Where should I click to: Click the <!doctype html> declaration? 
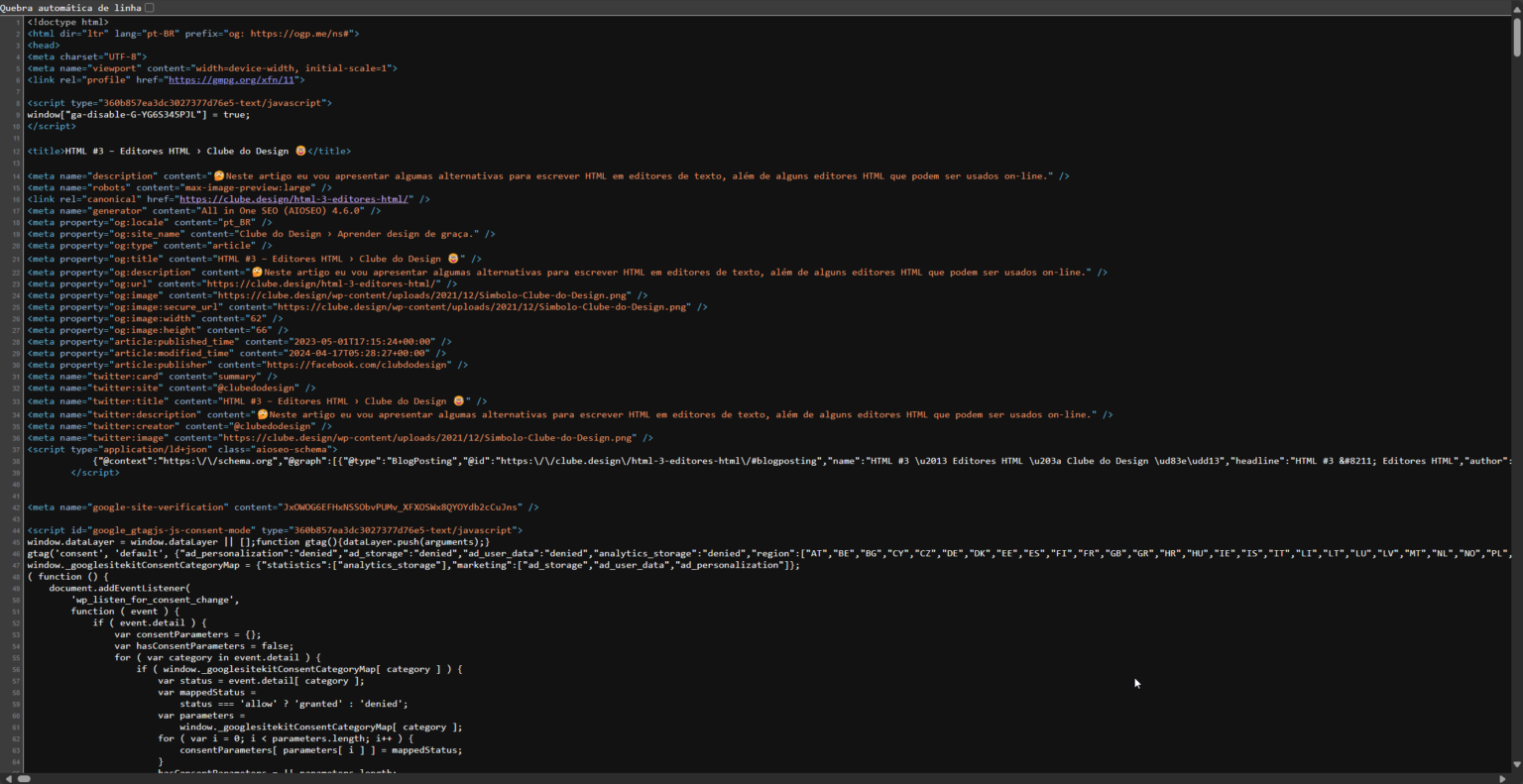68,22
